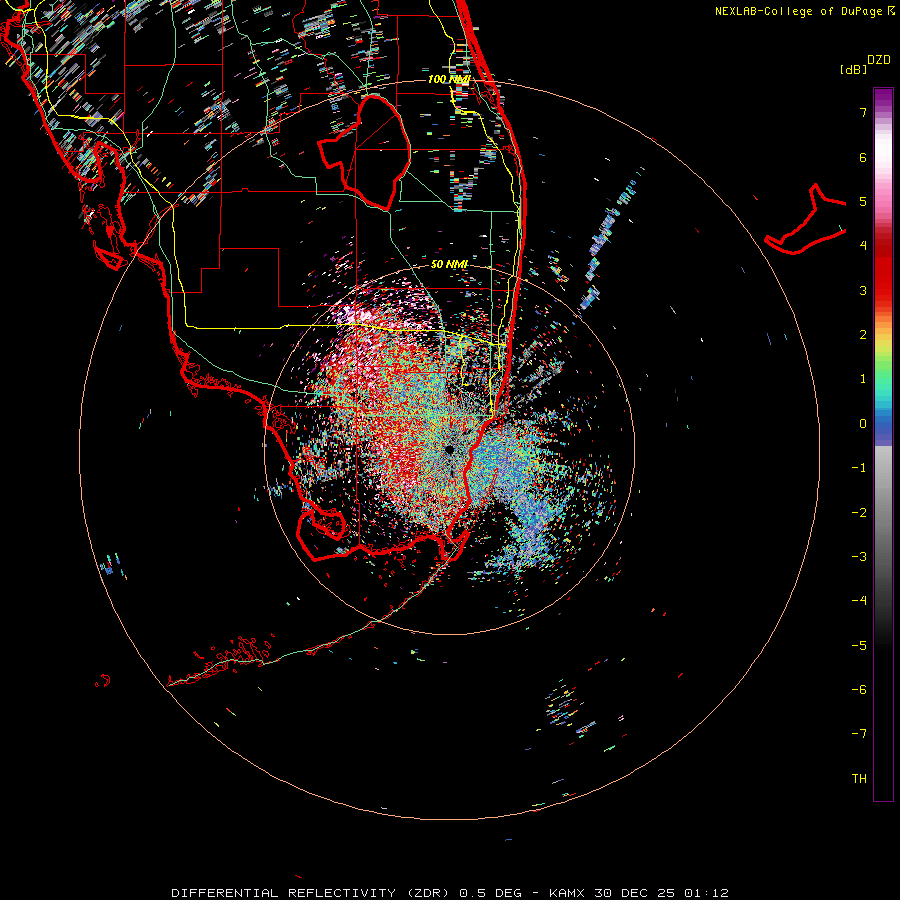This screenshot has width=900, height=900.
Task: Click the color scale value -6
Action: (x=859, y=690)
